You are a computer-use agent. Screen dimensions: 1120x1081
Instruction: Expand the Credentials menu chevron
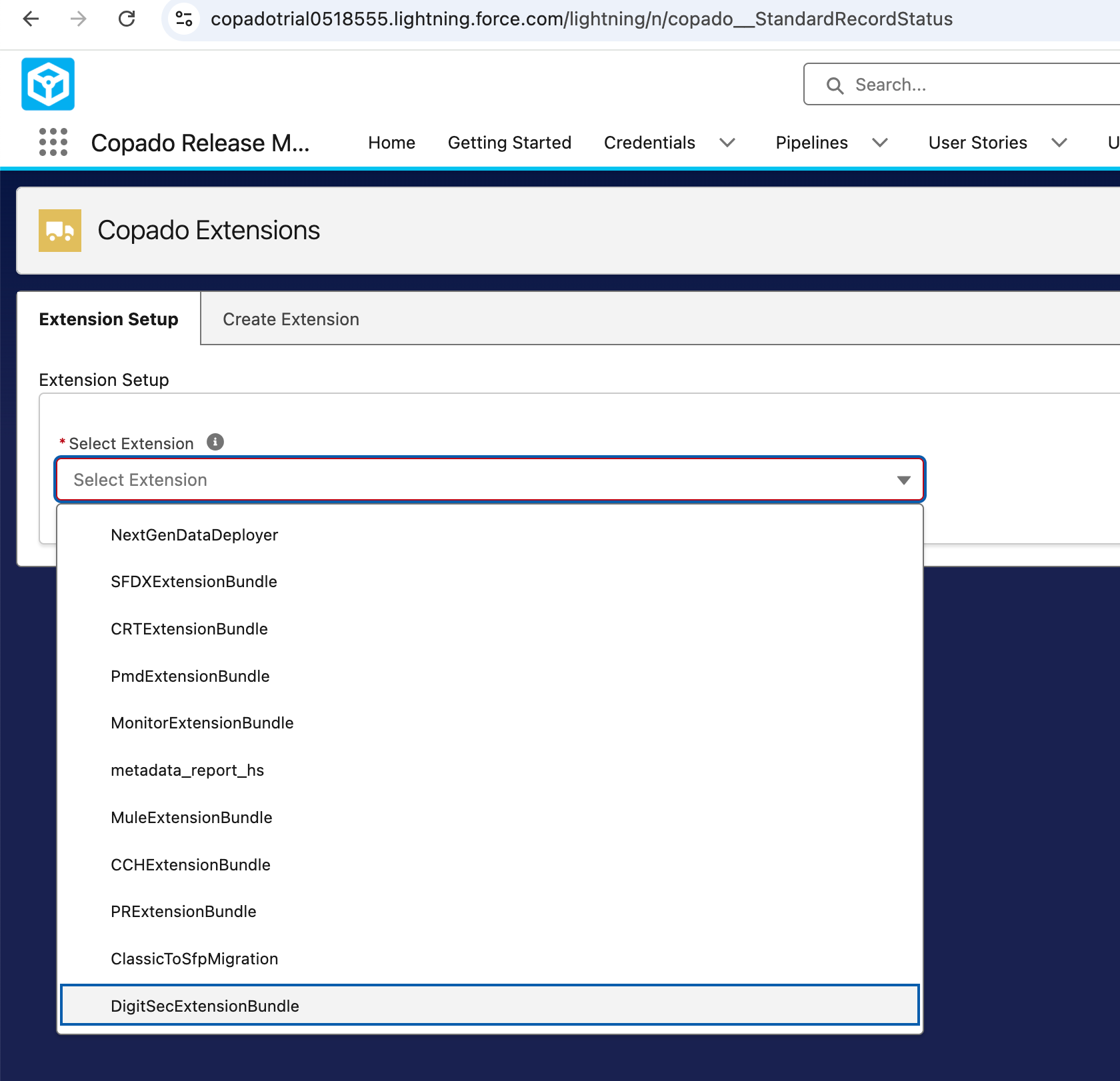(727, 143)
